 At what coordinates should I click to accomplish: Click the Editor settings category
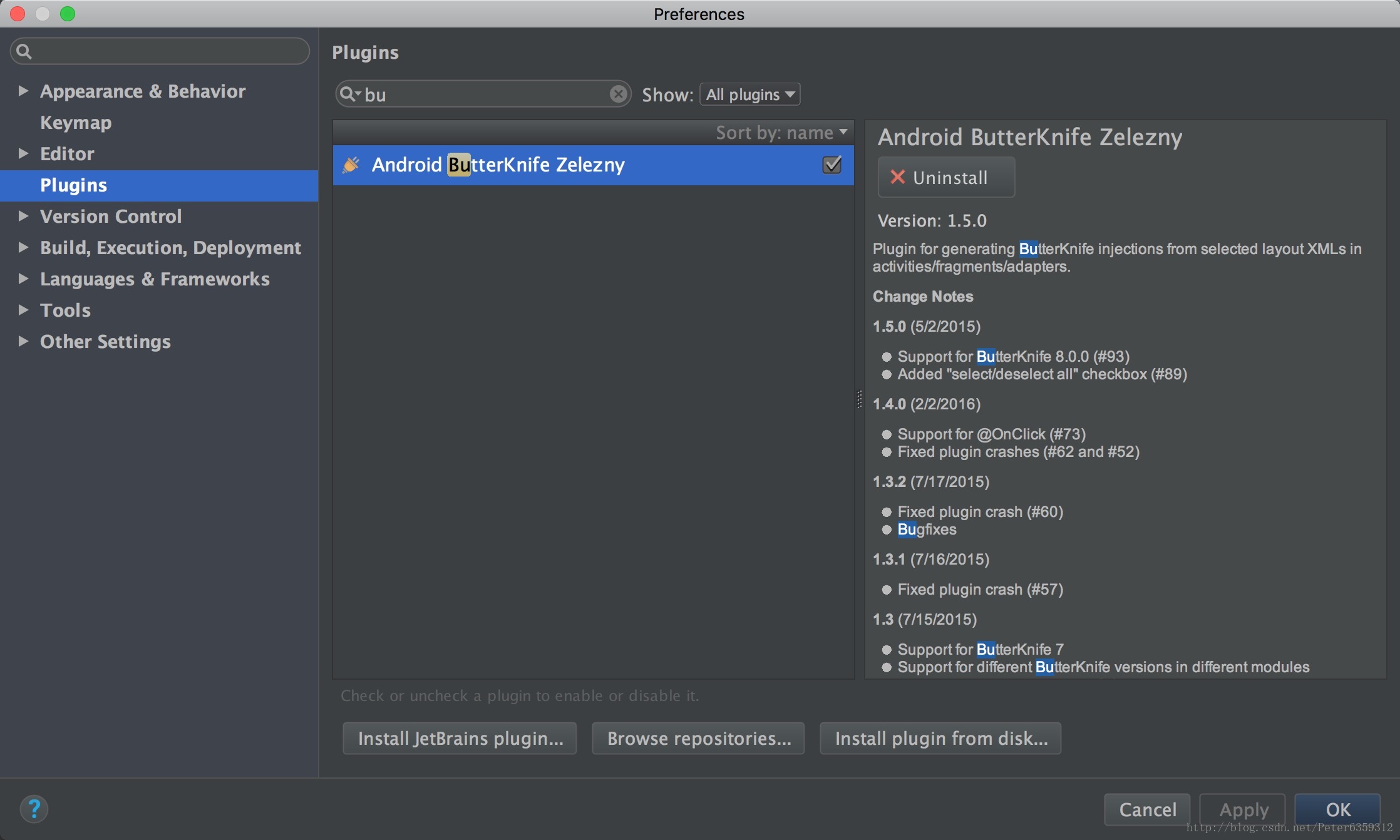pyautogui.click(x=67, y=154)
